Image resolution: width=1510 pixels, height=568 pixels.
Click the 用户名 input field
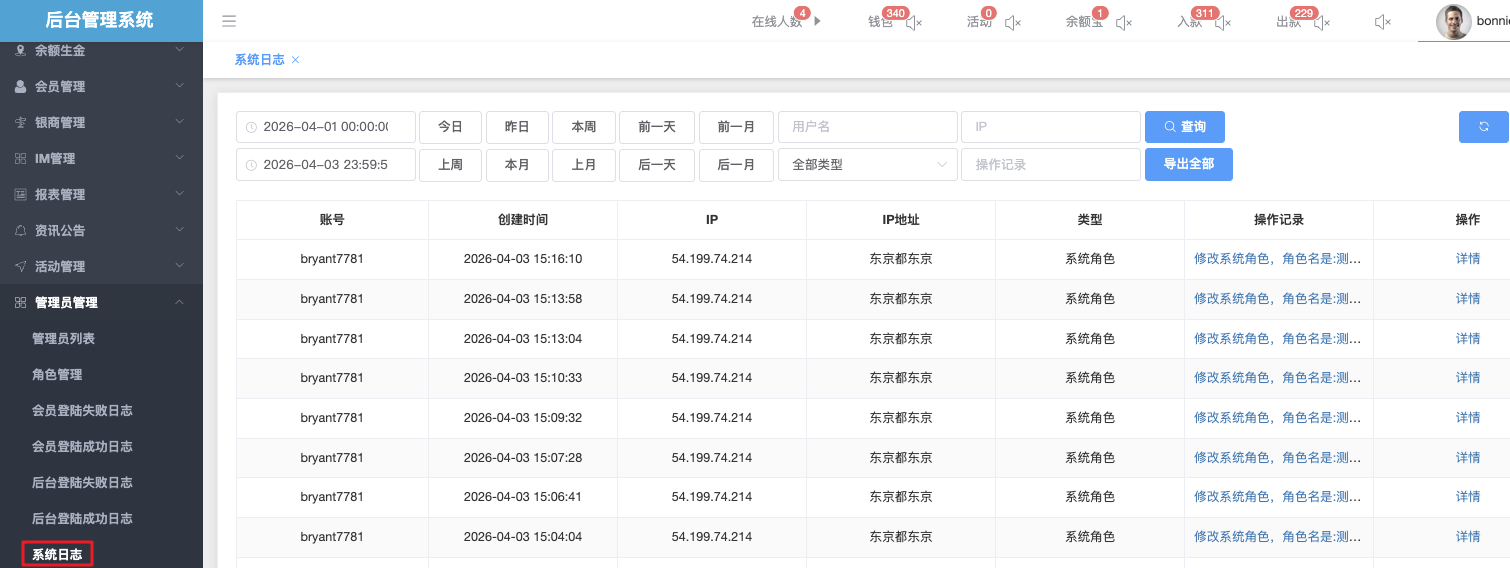867,127
